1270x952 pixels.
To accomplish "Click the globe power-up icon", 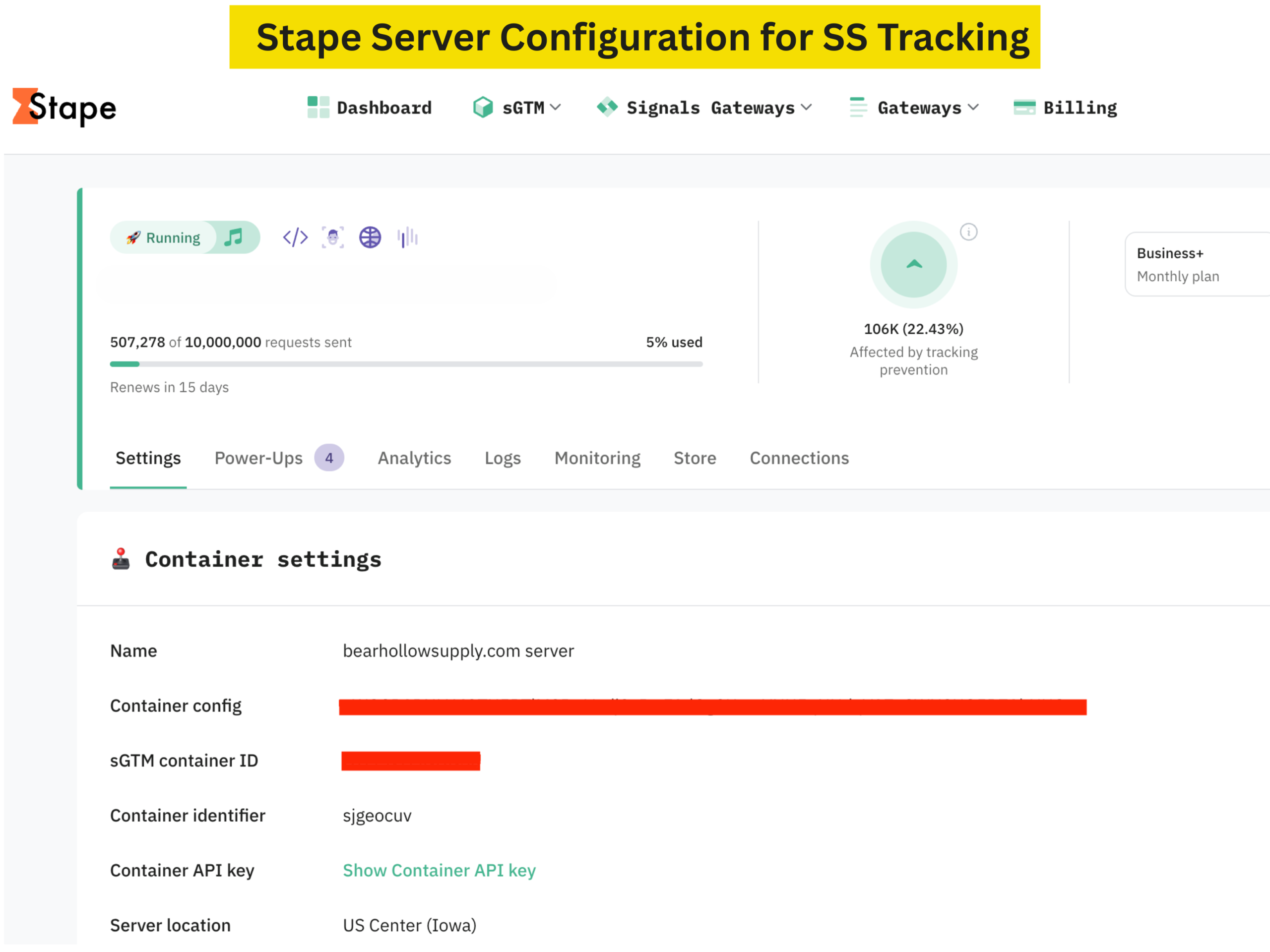I will coord(370,237).
